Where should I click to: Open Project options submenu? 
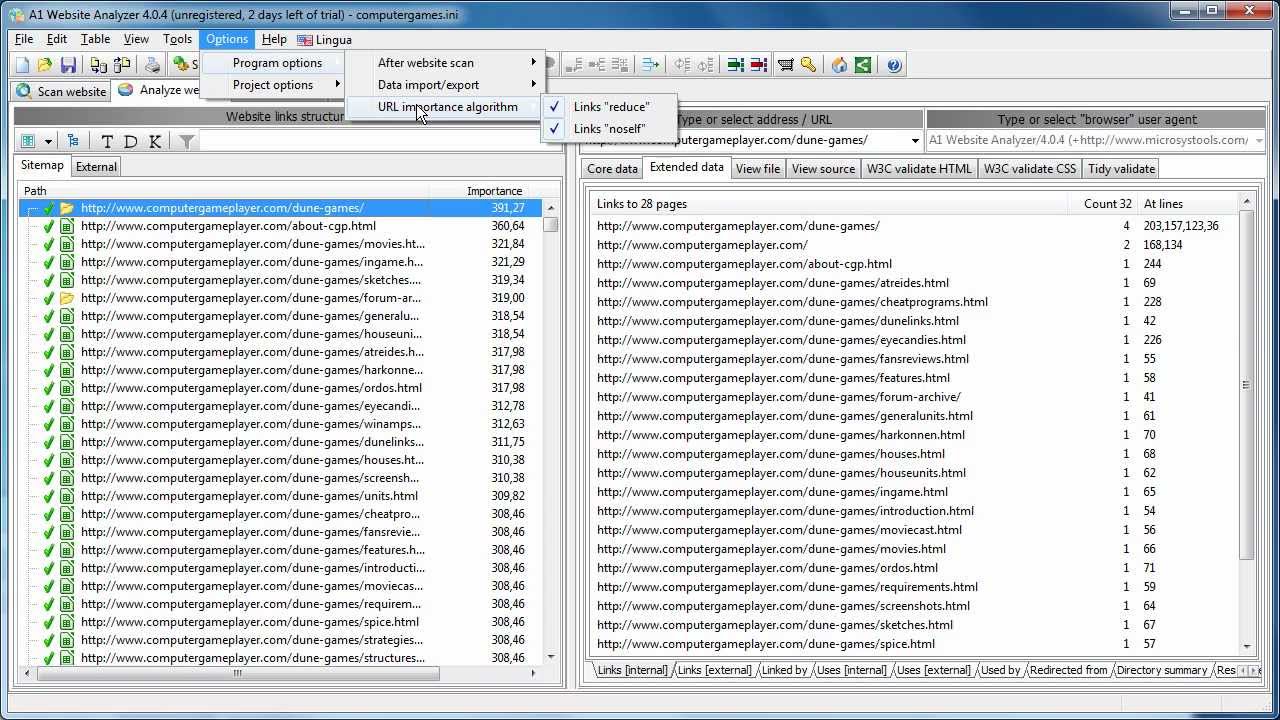[x=272, y=85]
